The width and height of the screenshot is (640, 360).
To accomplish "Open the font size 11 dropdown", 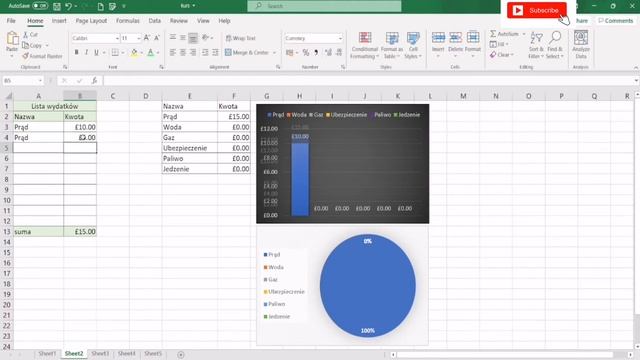I will coord(139,38).
